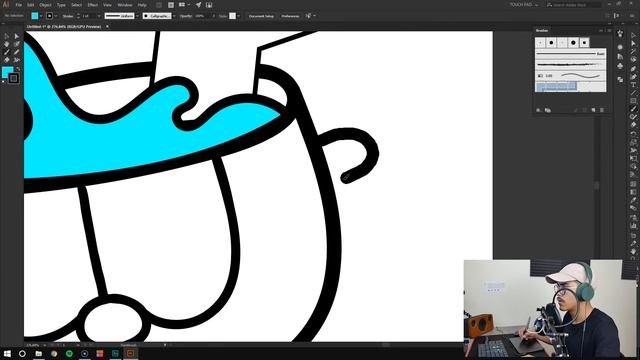Viewport: 640px width, 360px height.
Task: Click the GPU Performance rocket icon
Action: (198, 5)
